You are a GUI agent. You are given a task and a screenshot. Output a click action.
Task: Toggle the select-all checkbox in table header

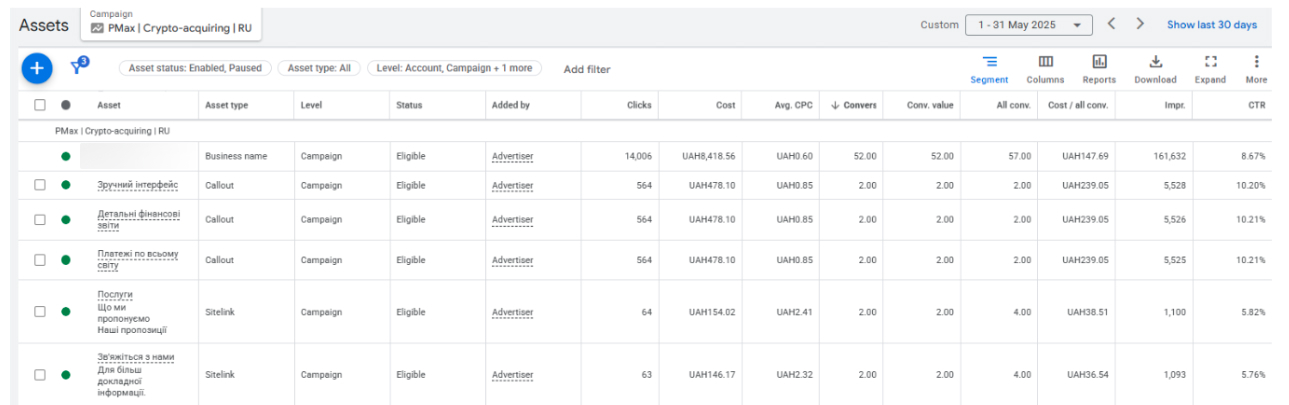pyautogui.click(x=40, y=105)
